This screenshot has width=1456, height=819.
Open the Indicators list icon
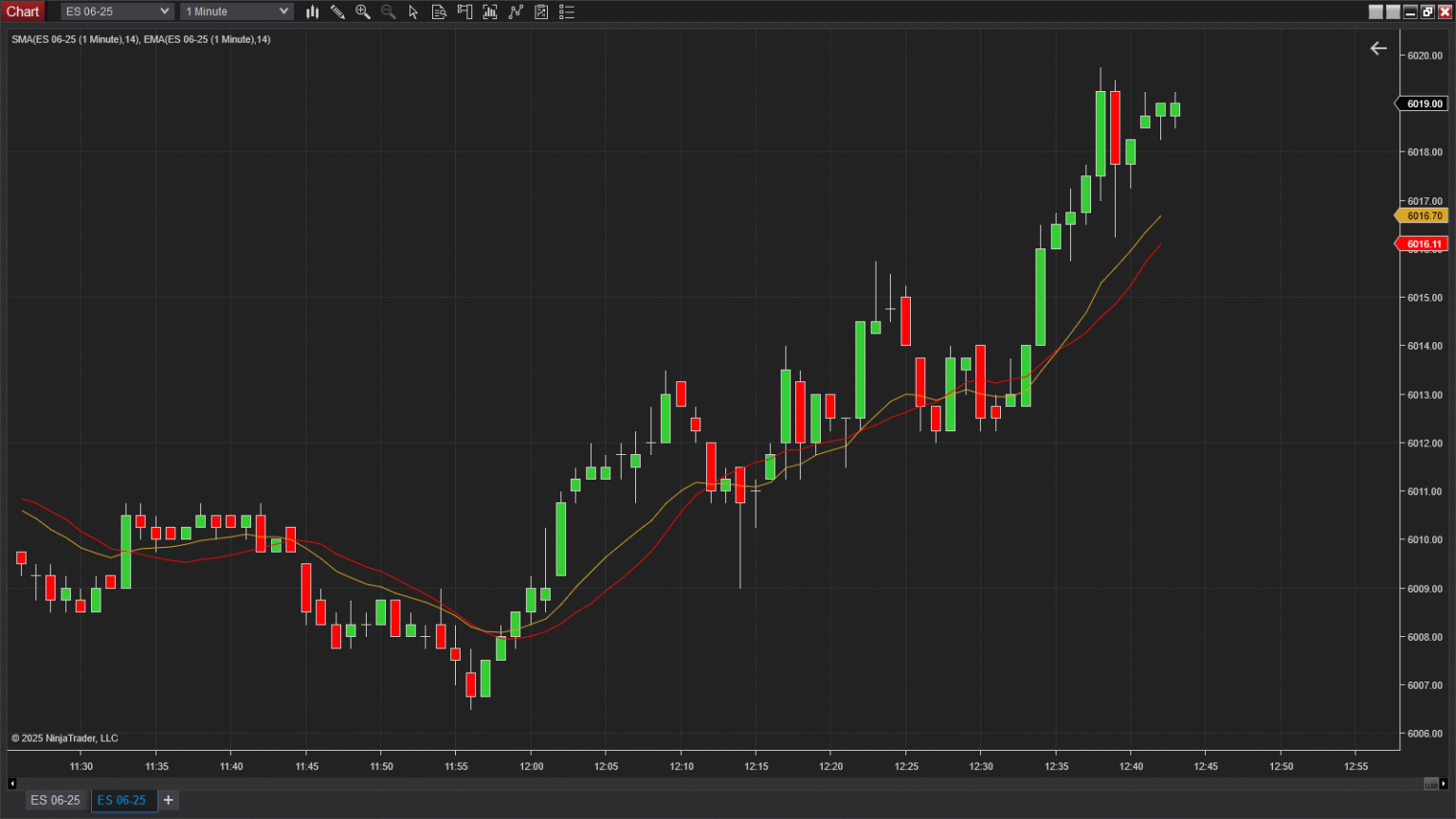(567, 11)
